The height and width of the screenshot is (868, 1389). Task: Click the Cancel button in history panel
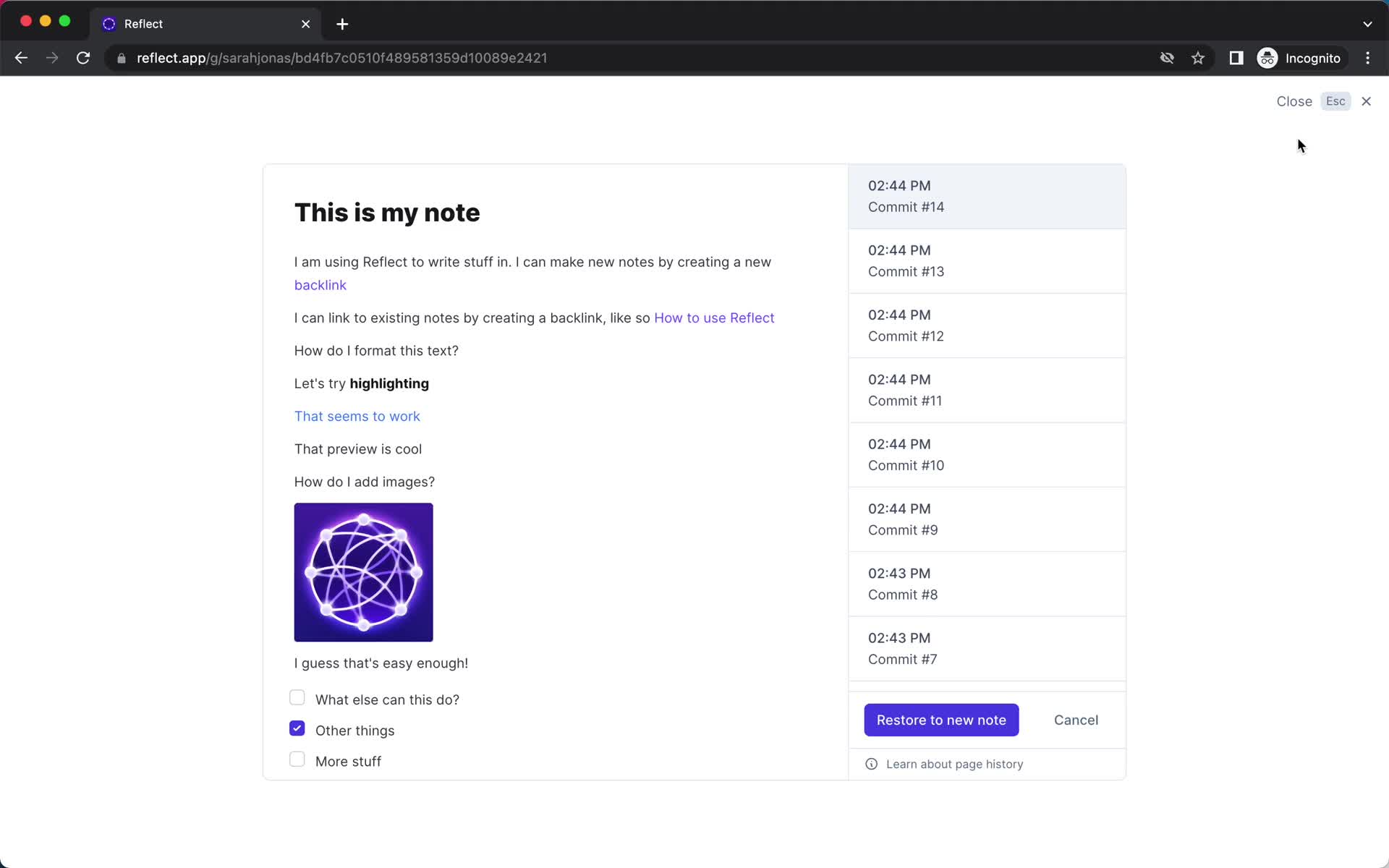pos(1076,720)
